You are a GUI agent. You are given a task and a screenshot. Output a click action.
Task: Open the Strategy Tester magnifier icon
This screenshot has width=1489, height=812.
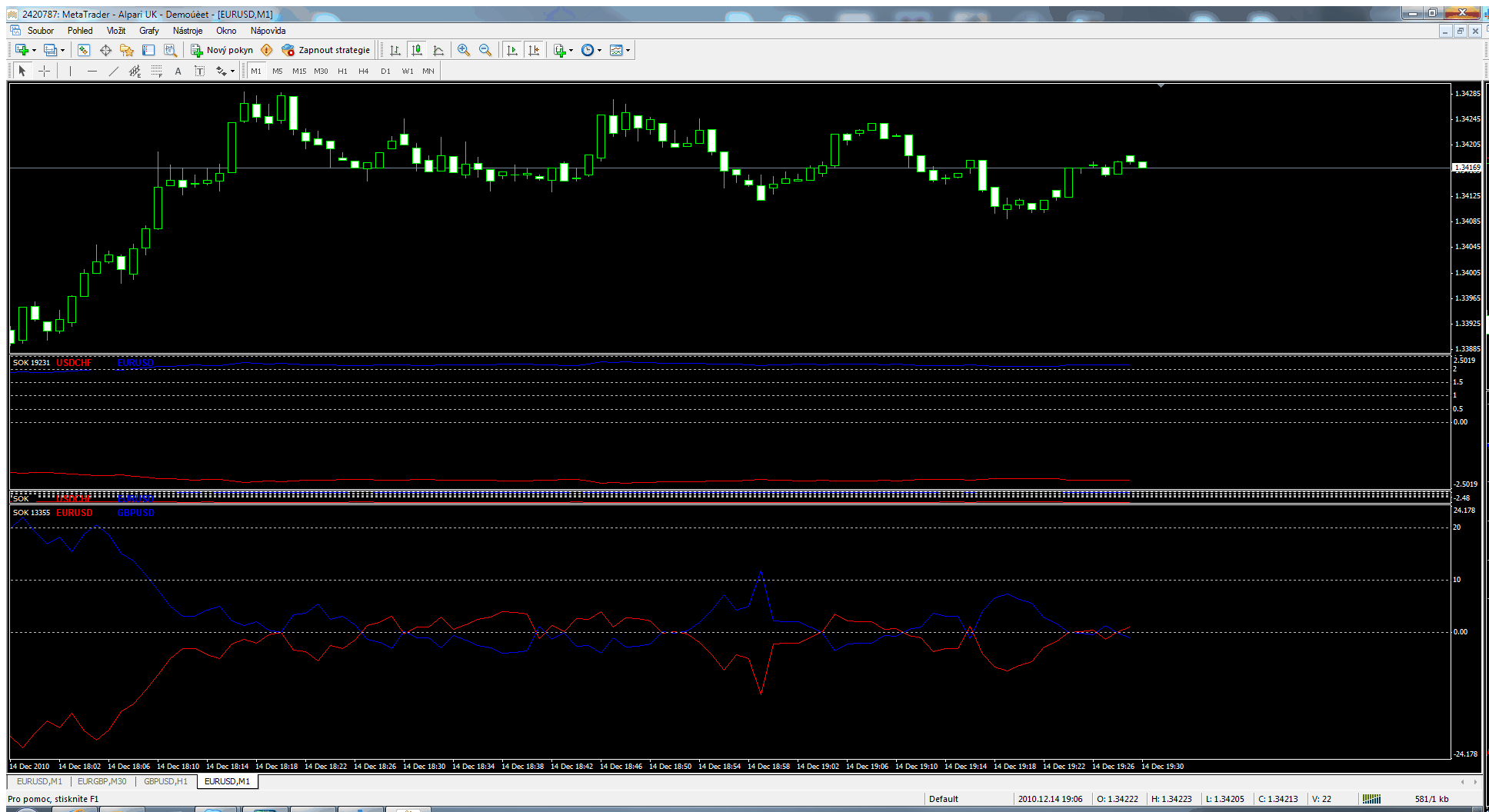click(170, 50)
